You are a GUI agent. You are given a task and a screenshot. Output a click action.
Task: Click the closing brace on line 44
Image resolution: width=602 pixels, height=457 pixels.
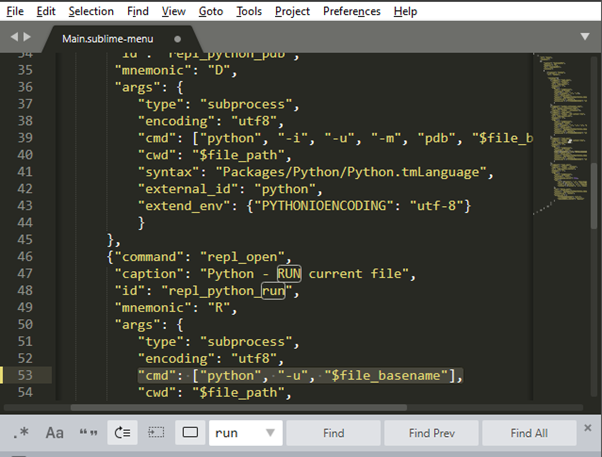(141, 223)
